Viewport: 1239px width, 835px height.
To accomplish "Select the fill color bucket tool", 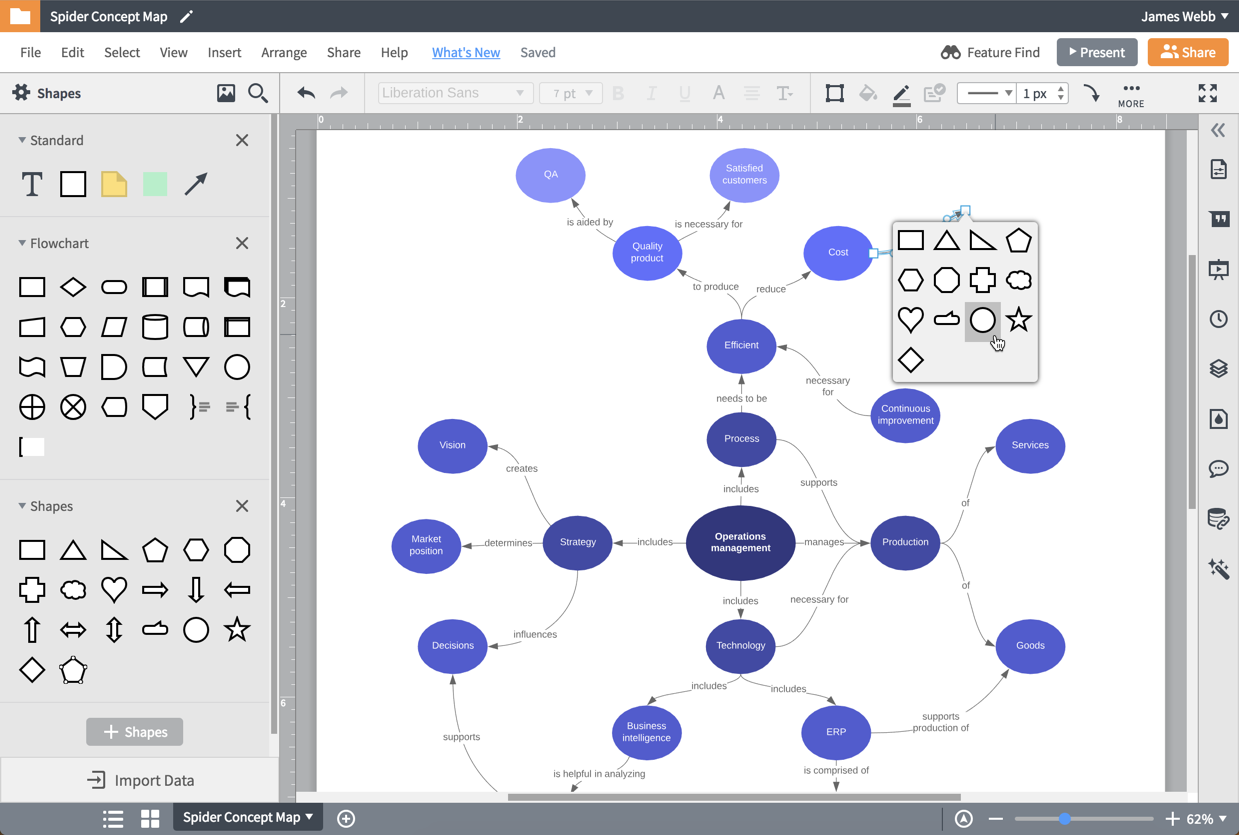I will (x=868, y=93).
